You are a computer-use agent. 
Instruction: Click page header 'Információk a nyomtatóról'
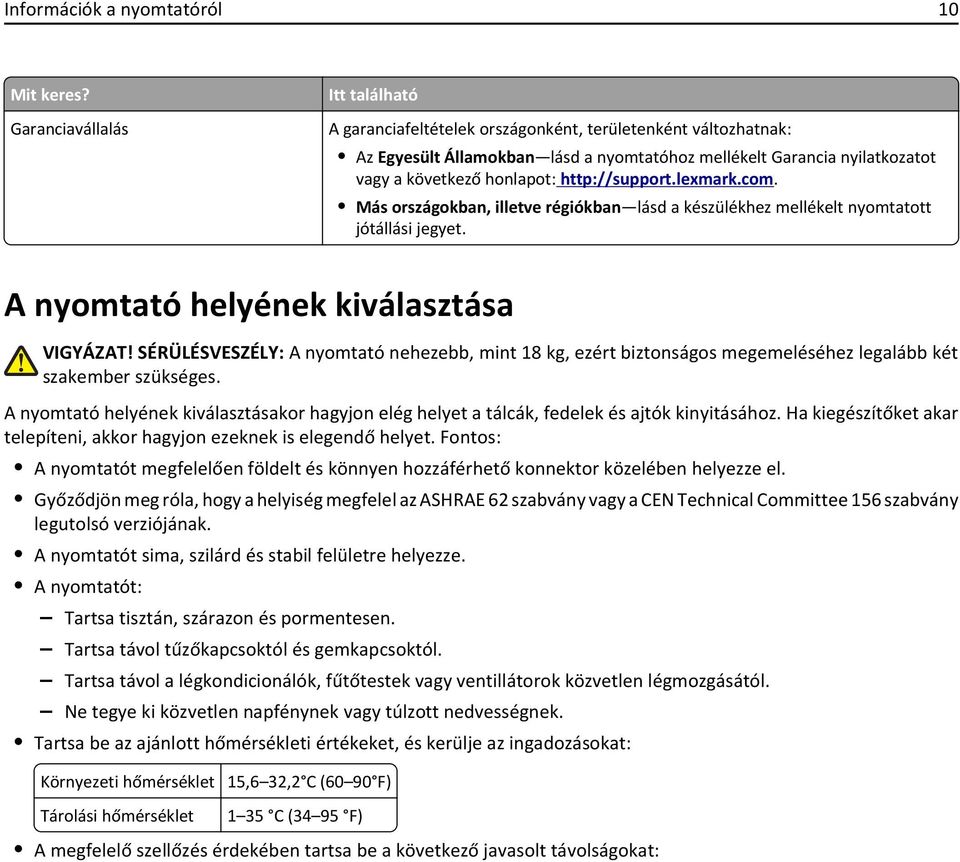113,10
